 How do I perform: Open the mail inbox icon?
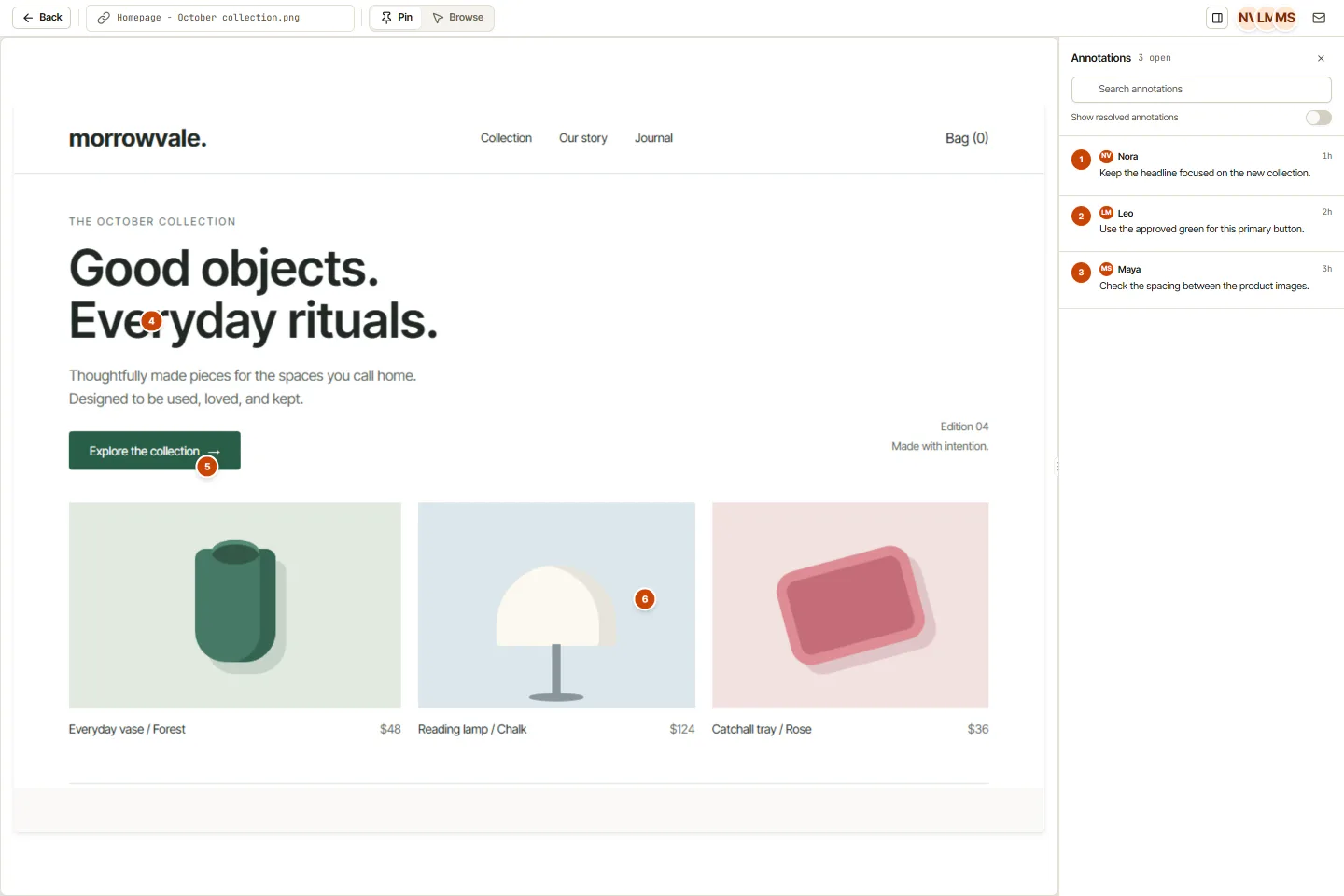pos(1319,18)
